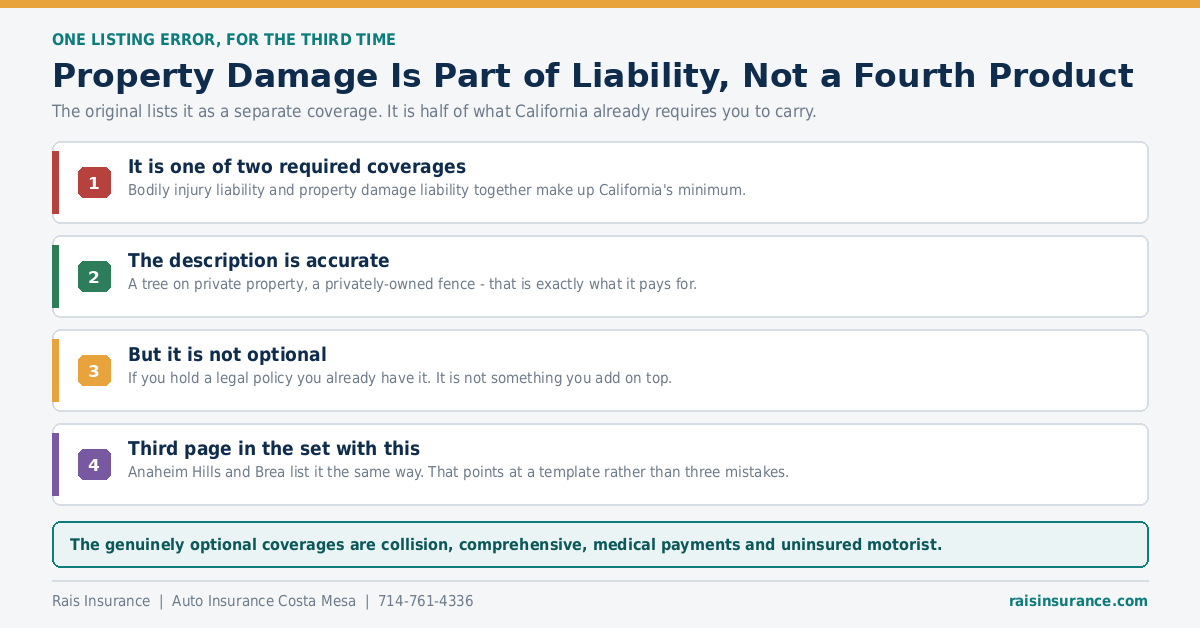Click the purple number 4 badge
This screenshot has width=1200, height=628.
tap(94, 464)
